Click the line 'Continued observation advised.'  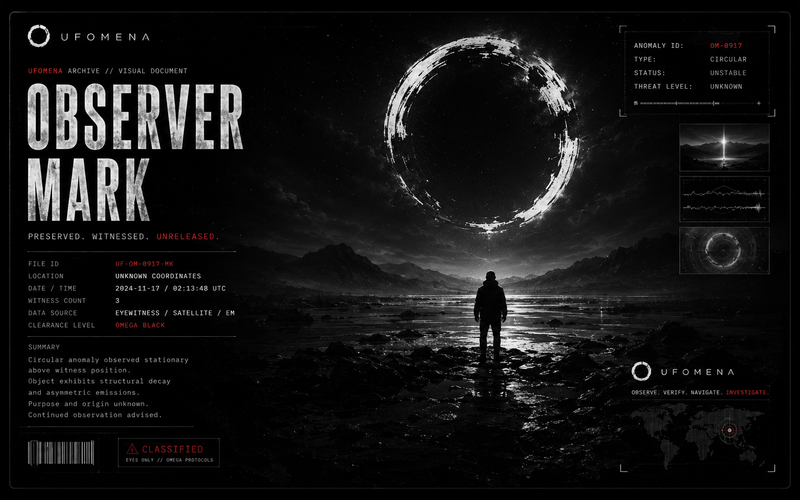tap(95, 415)
